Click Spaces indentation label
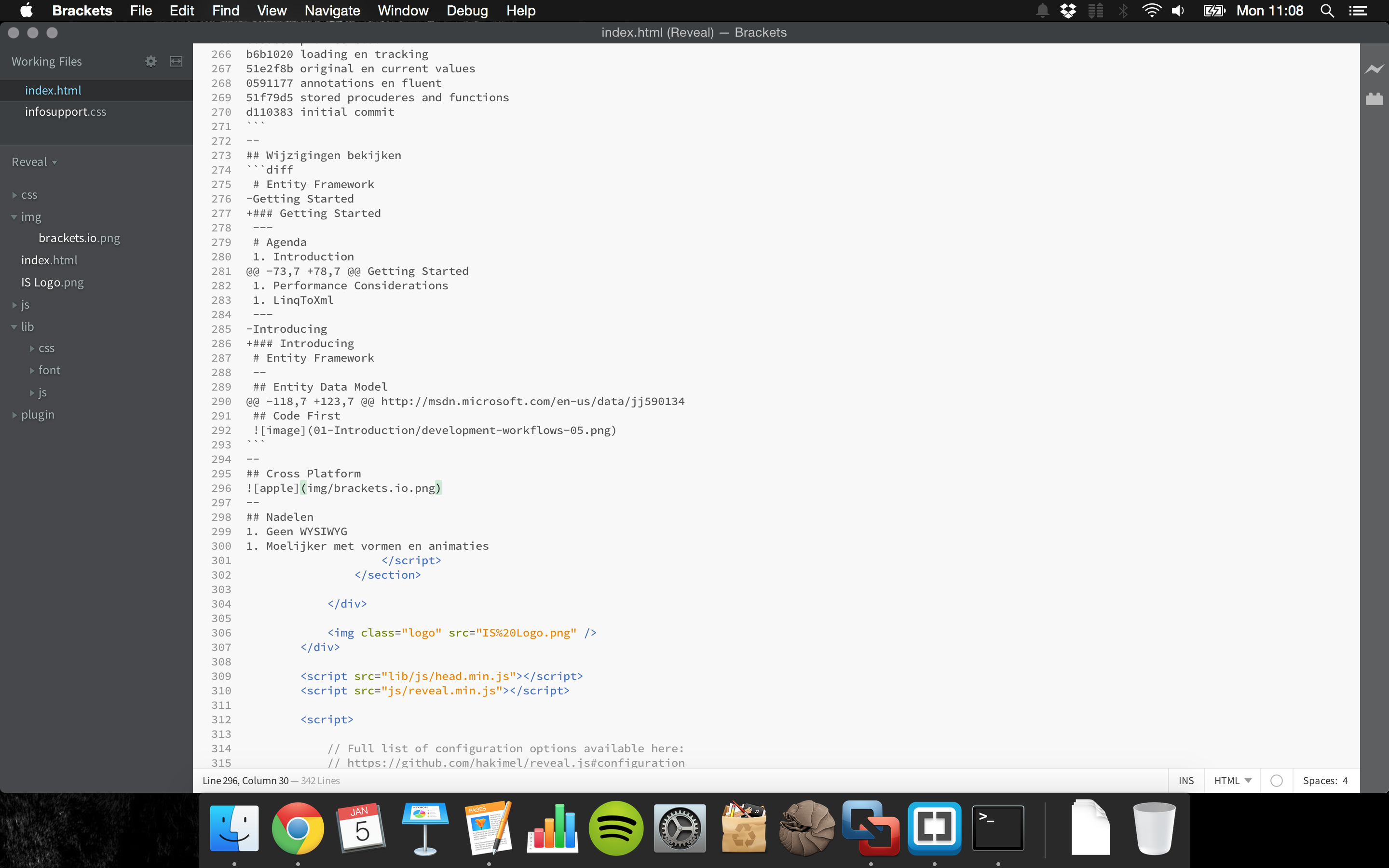The width and height of the screenshot is (1389, 868). click(1320, 780)
